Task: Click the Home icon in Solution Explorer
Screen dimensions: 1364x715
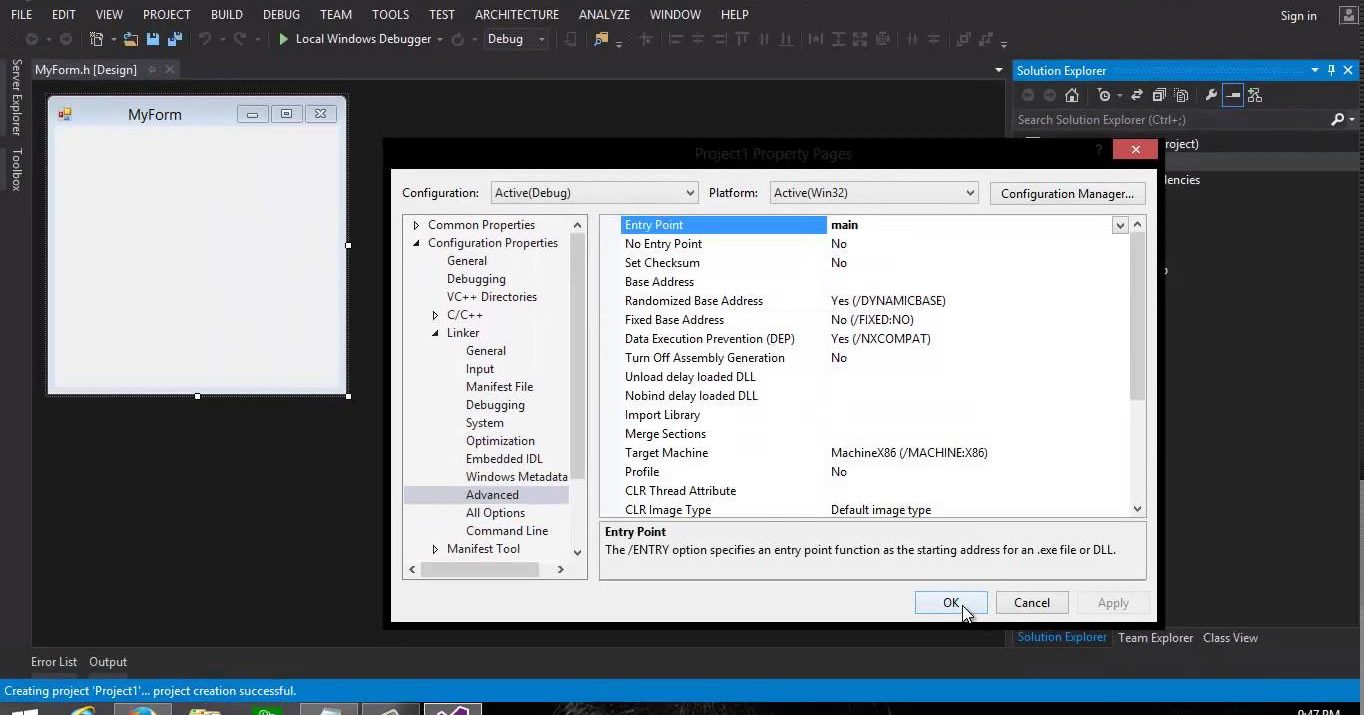Action: tap(1072, 95)
